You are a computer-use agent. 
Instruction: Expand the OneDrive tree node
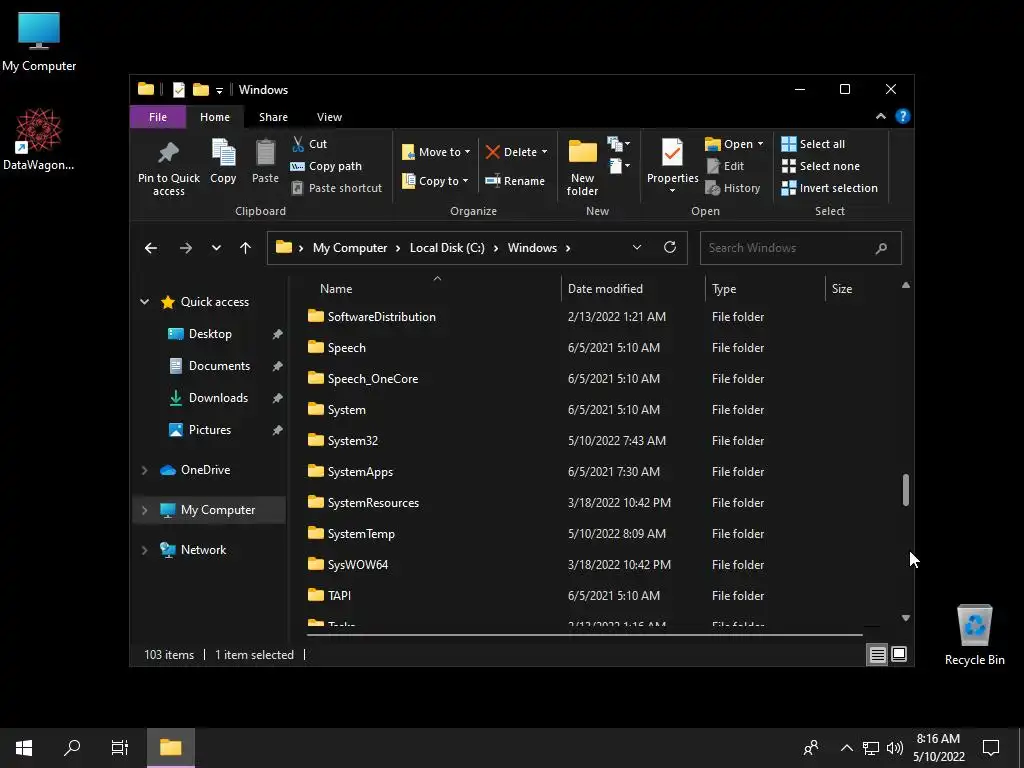[144, 470]
